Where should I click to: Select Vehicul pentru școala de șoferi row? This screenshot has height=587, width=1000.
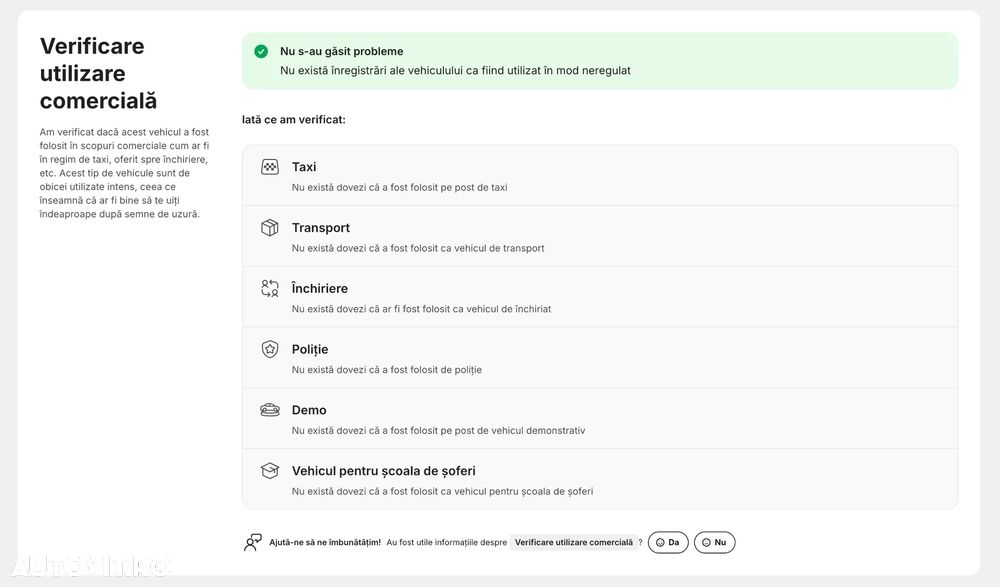[x=599, y=479]
